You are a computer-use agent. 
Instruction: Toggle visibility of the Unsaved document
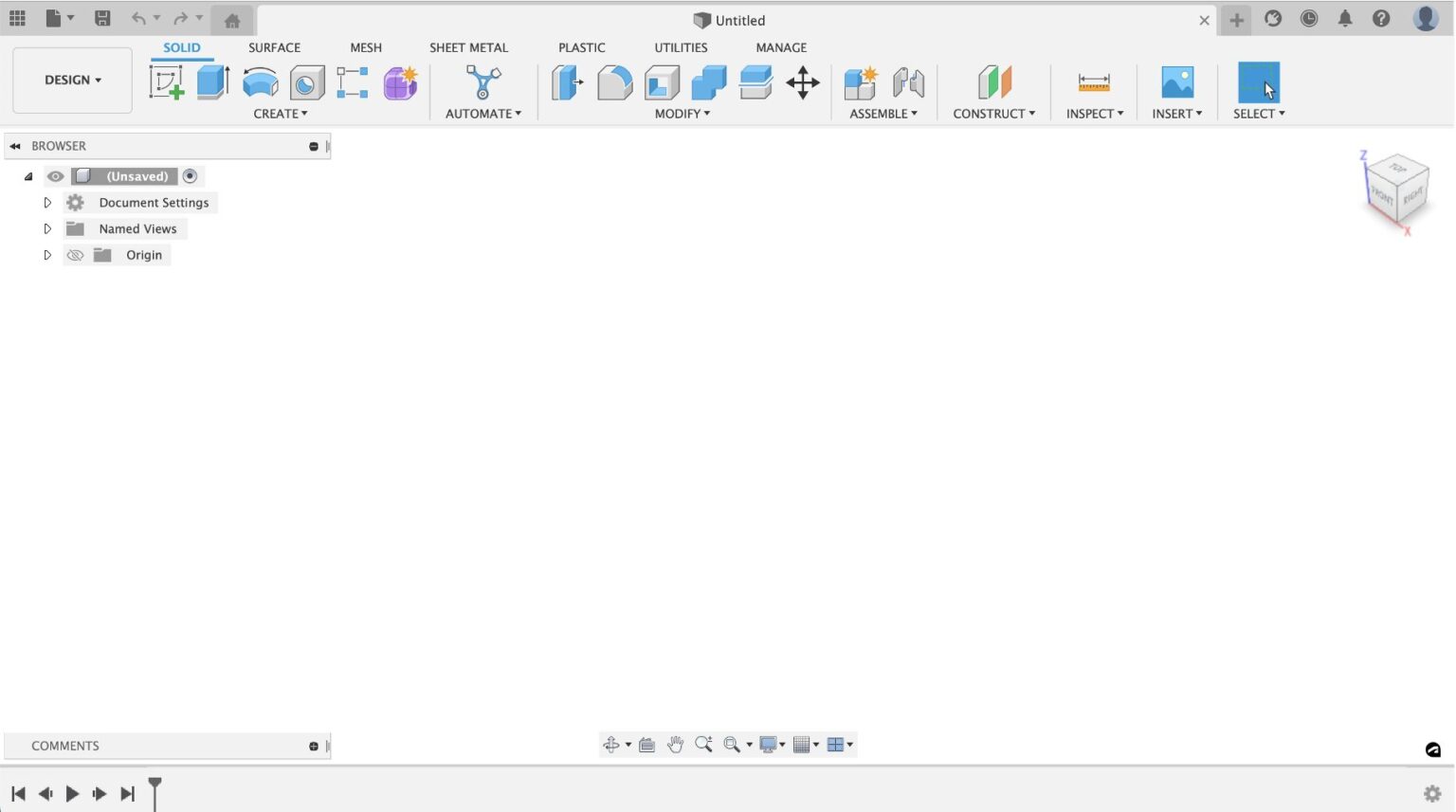(x=55, y=176)
